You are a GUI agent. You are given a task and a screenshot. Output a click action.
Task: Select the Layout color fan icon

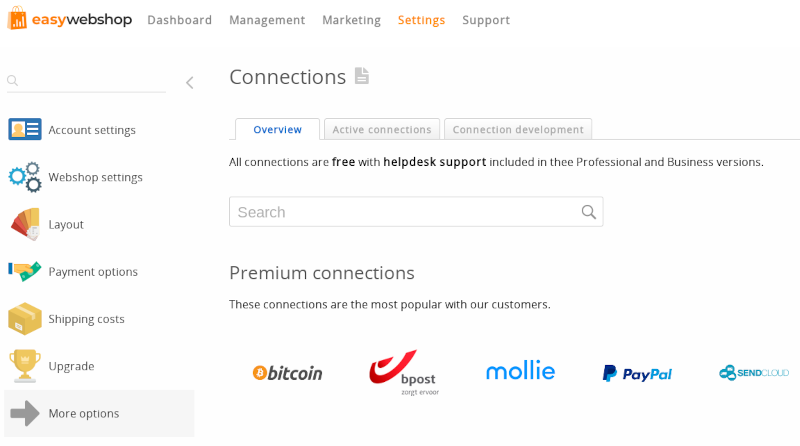[x=24, y=224]
